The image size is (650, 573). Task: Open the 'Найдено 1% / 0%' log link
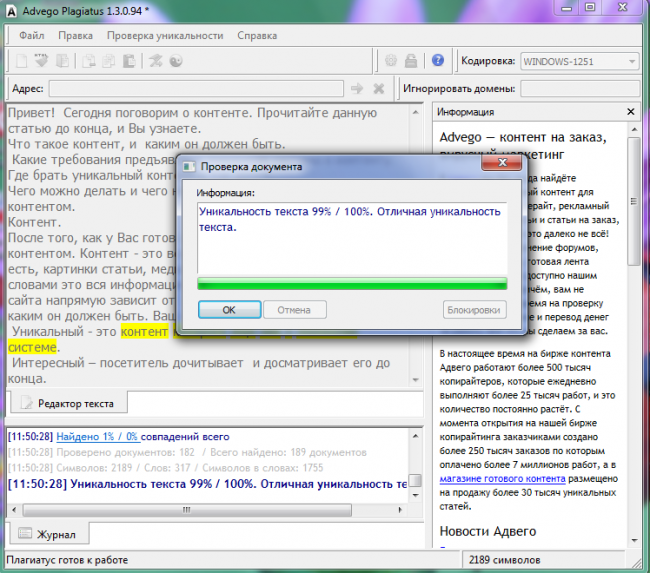(x=98, y=437)
